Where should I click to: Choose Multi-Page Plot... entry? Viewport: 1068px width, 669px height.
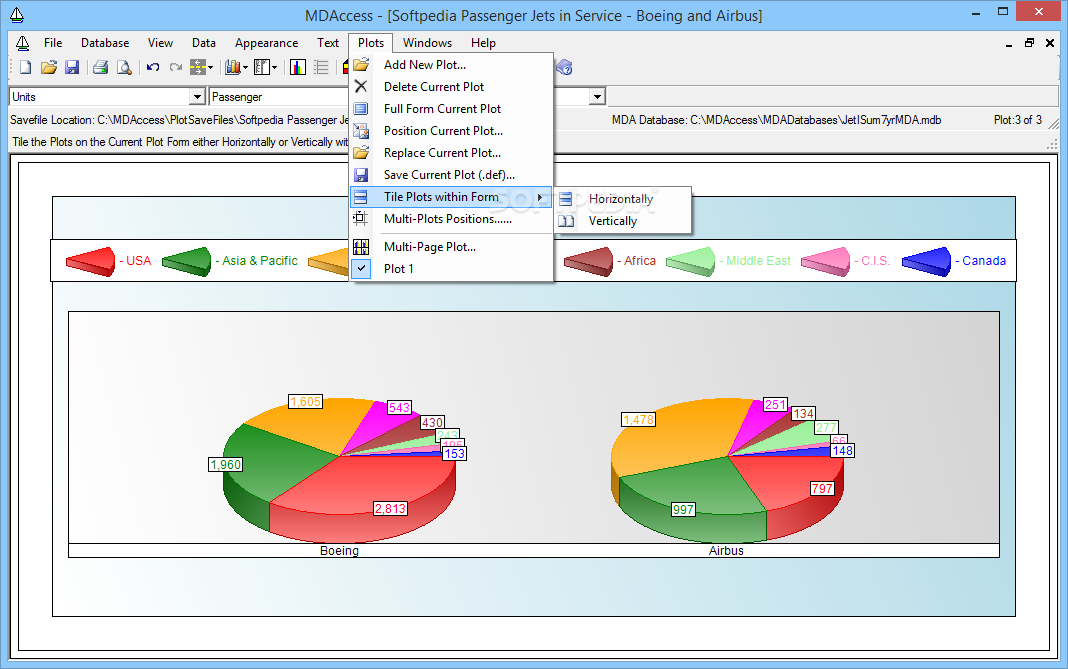coord(451,247)
